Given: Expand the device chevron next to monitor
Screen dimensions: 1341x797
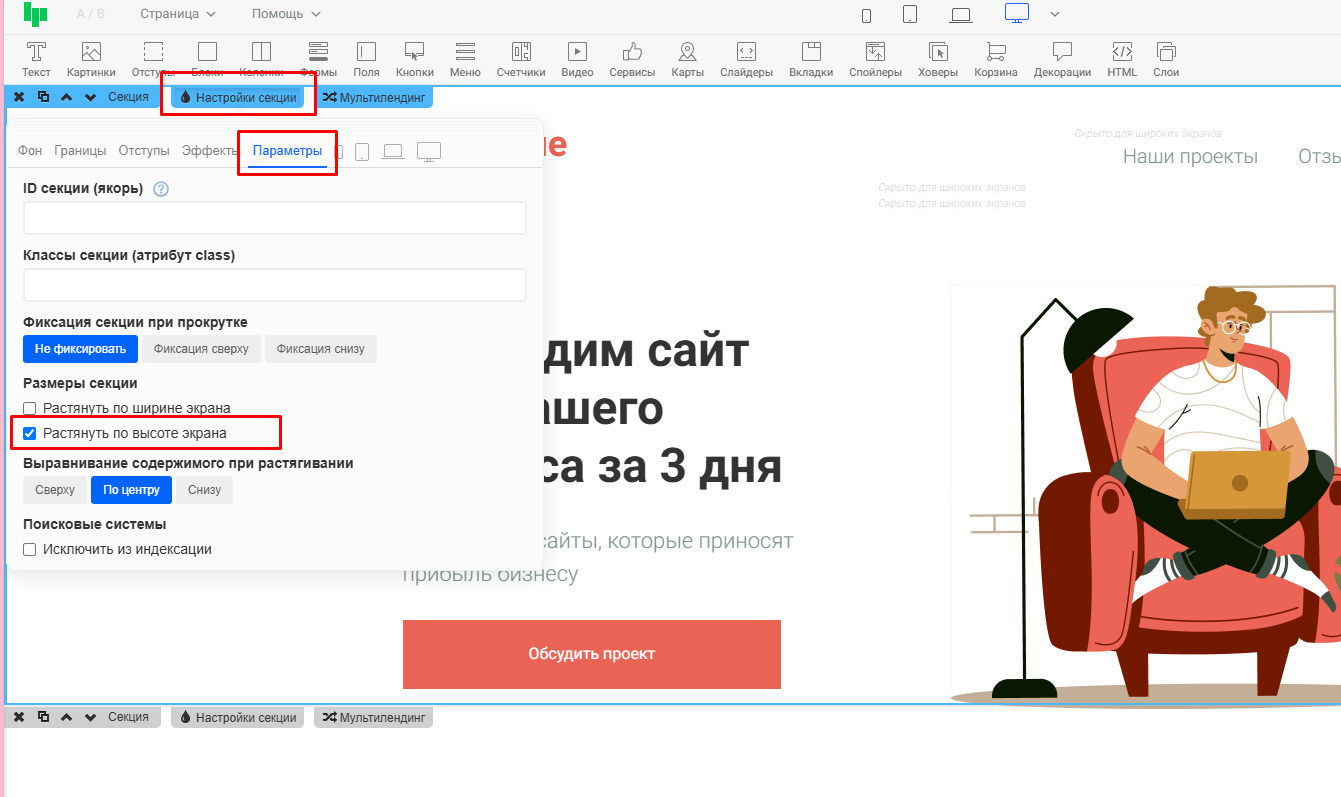Looking at the screenshot, I should (1054, 15).
